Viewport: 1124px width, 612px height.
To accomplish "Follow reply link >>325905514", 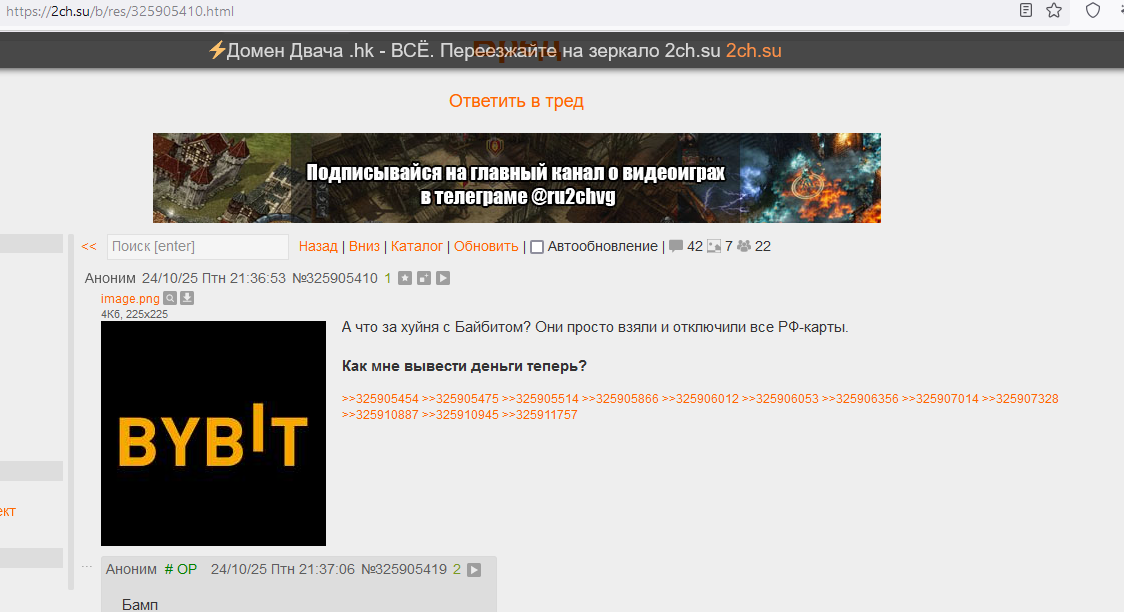I will pos(540,399).
